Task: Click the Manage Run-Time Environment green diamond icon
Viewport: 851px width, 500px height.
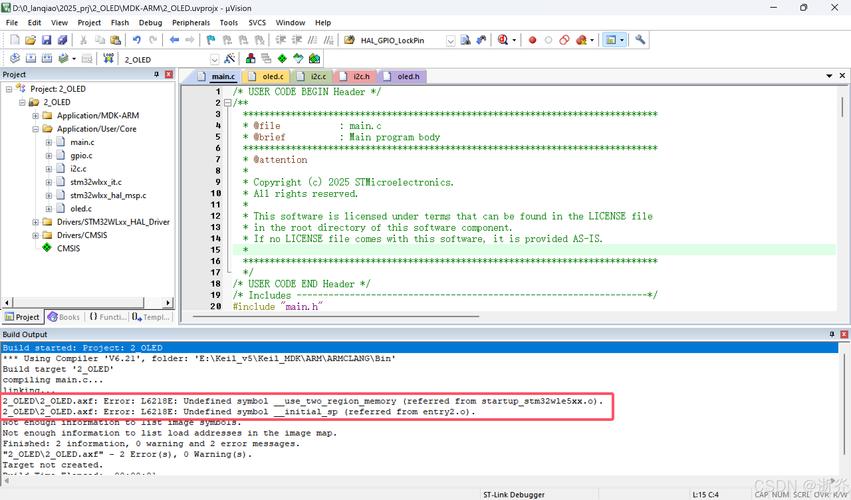Action: point(282,59)
